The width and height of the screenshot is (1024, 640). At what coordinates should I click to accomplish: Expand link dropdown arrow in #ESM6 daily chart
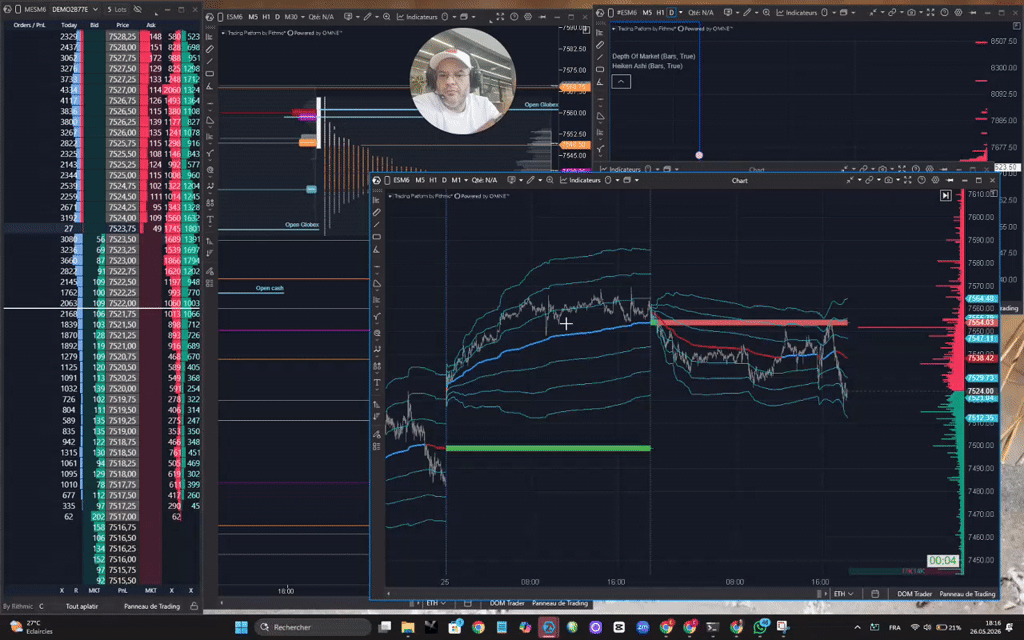point(902,12)
